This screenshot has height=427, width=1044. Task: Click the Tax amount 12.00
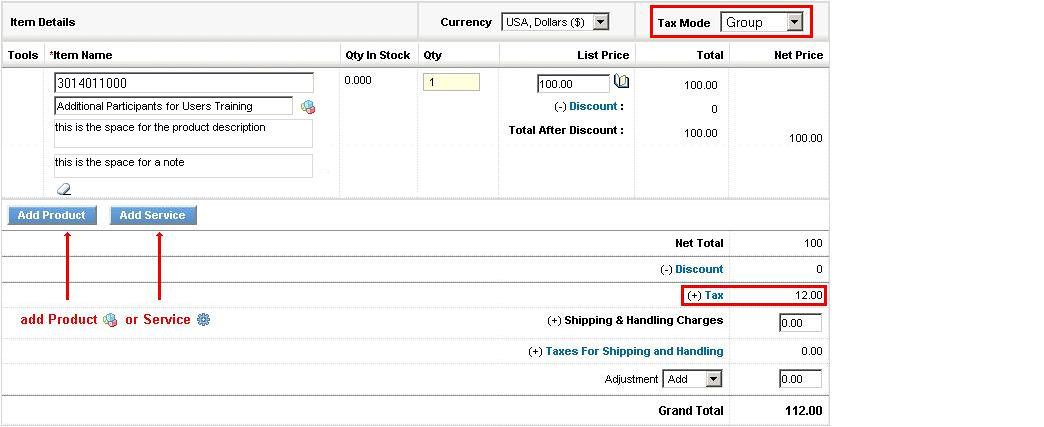[810, 295]
